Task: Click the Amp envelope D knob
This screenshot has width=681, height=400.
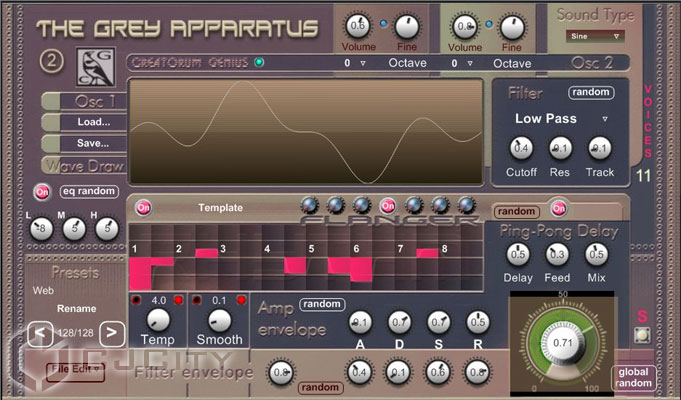Action: coord(399,322)
